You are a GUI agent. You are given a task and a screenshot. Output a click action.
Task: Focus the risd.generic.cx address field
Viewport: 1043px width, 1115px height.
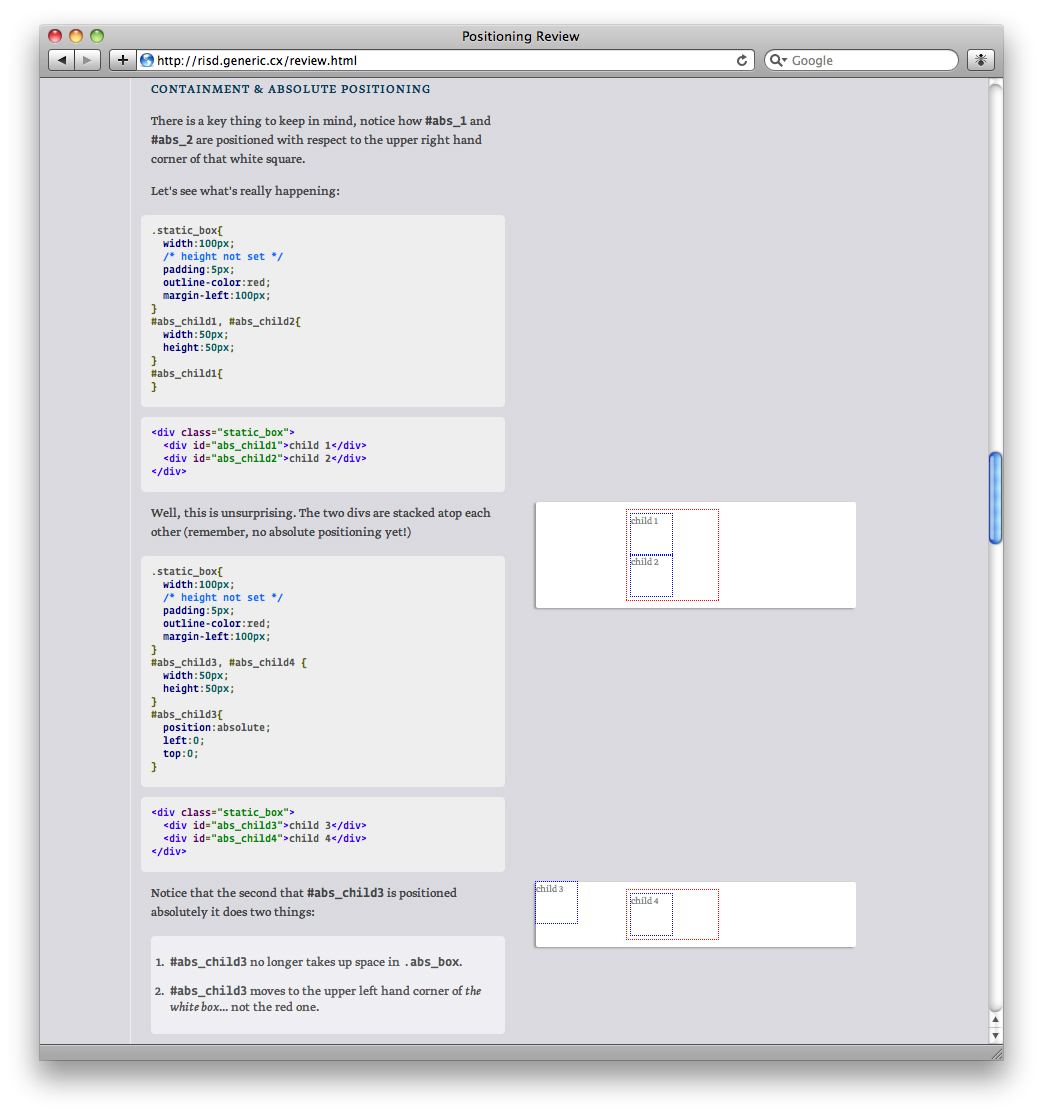pyautogui.click(x=440, y=60)
